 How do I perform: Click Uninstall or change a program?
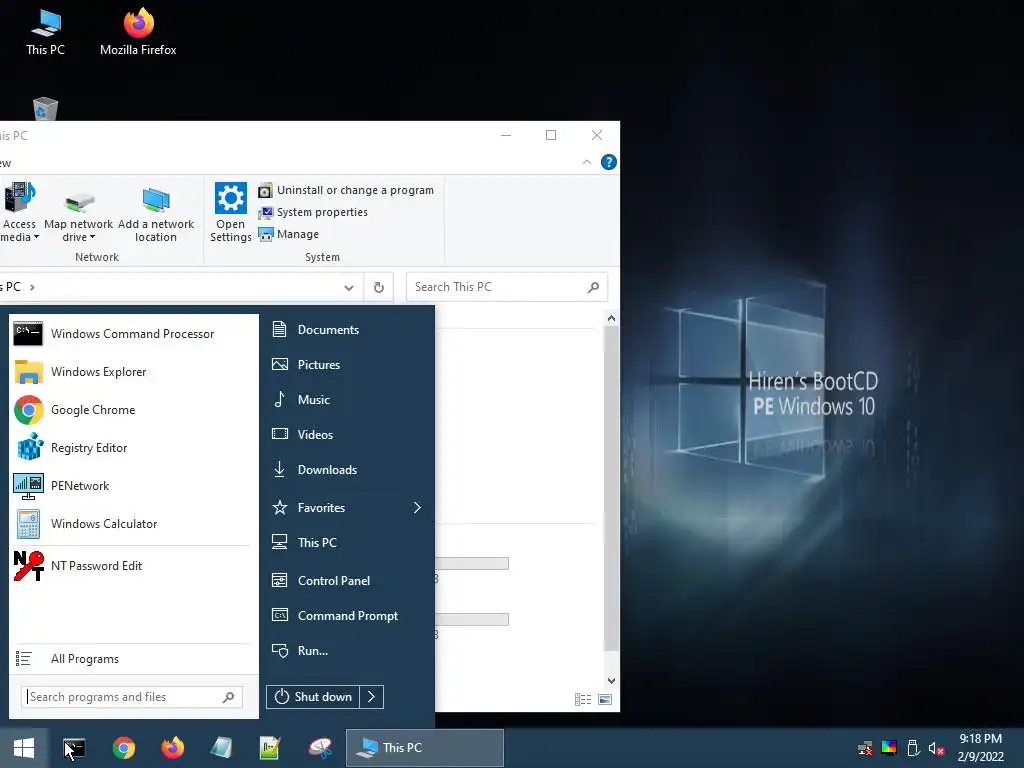tap(346, 190)
